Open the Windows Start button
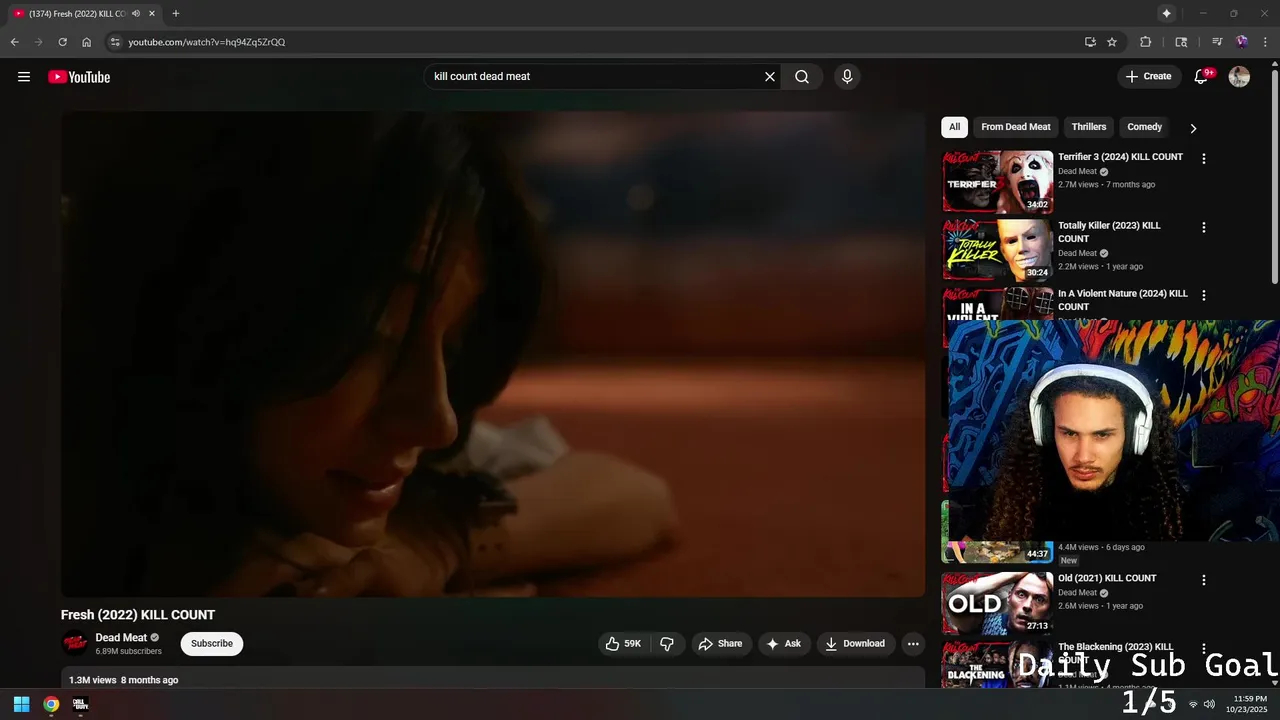Image resolution: width=1280 pixels, height=720 pixels. click(21, 704)
